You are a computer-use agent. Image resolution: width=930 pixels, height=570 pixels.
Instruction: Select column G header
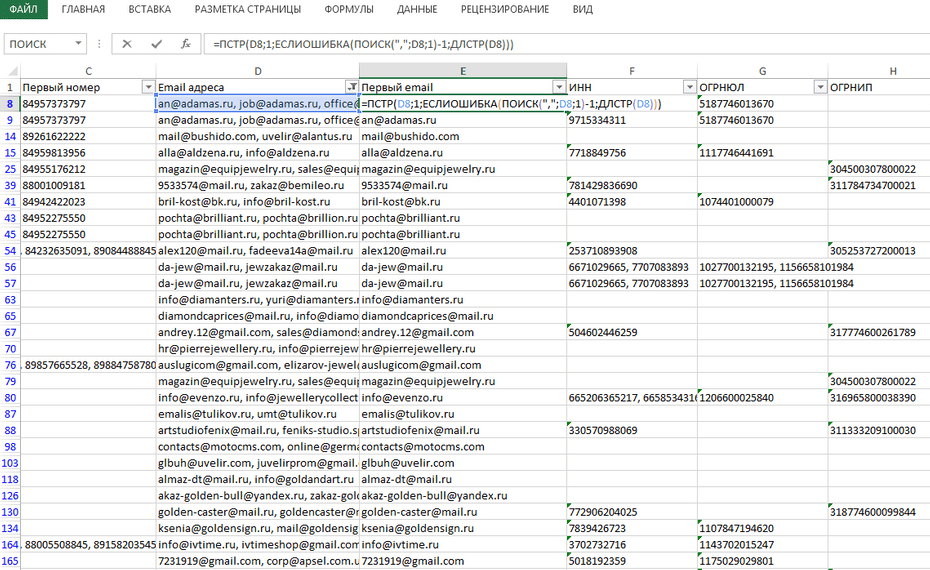point(762,71)
